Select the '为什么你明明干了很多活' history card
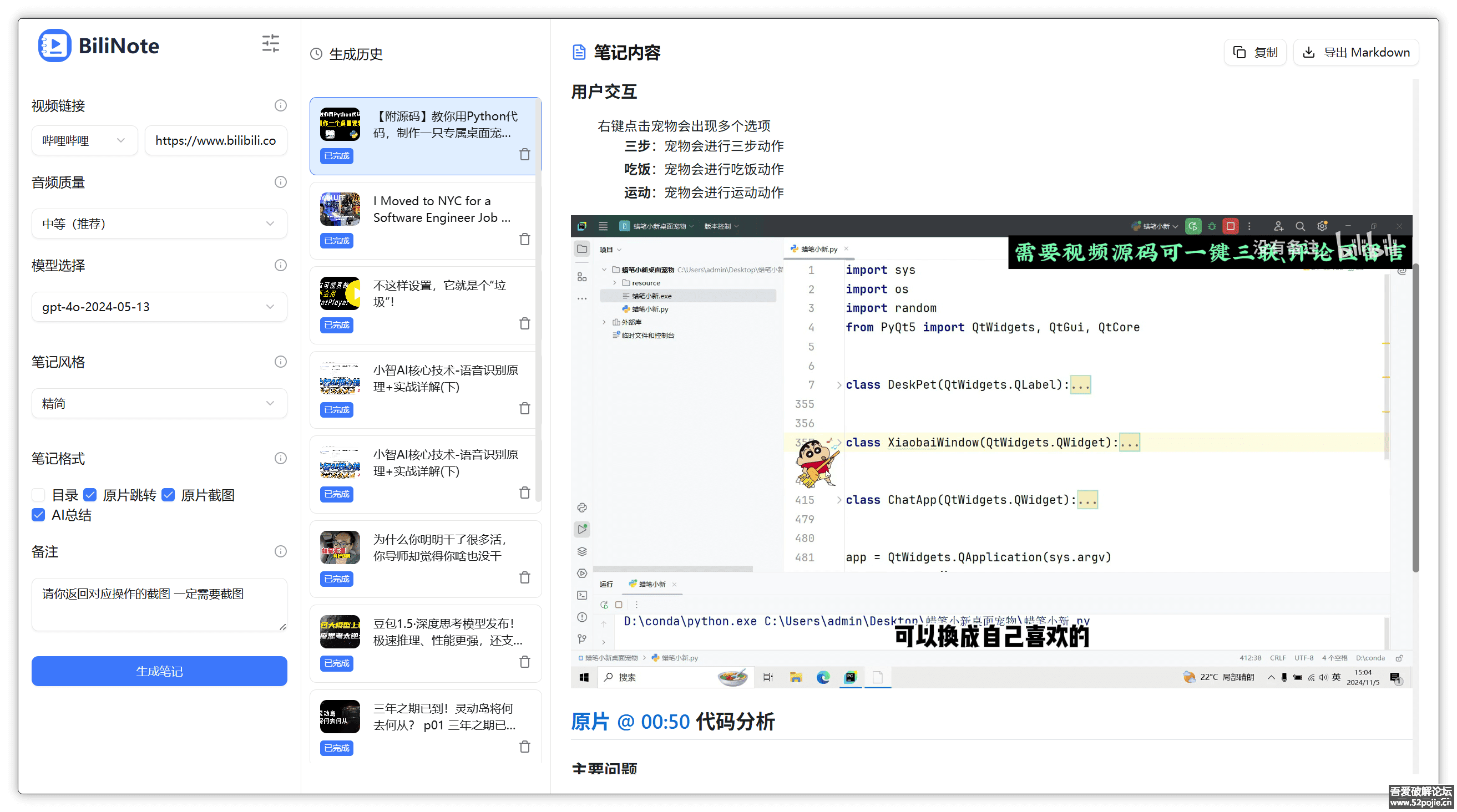The width and height of the screenshot is (1457, 812). pyautogui.click(x=426, y=559)
